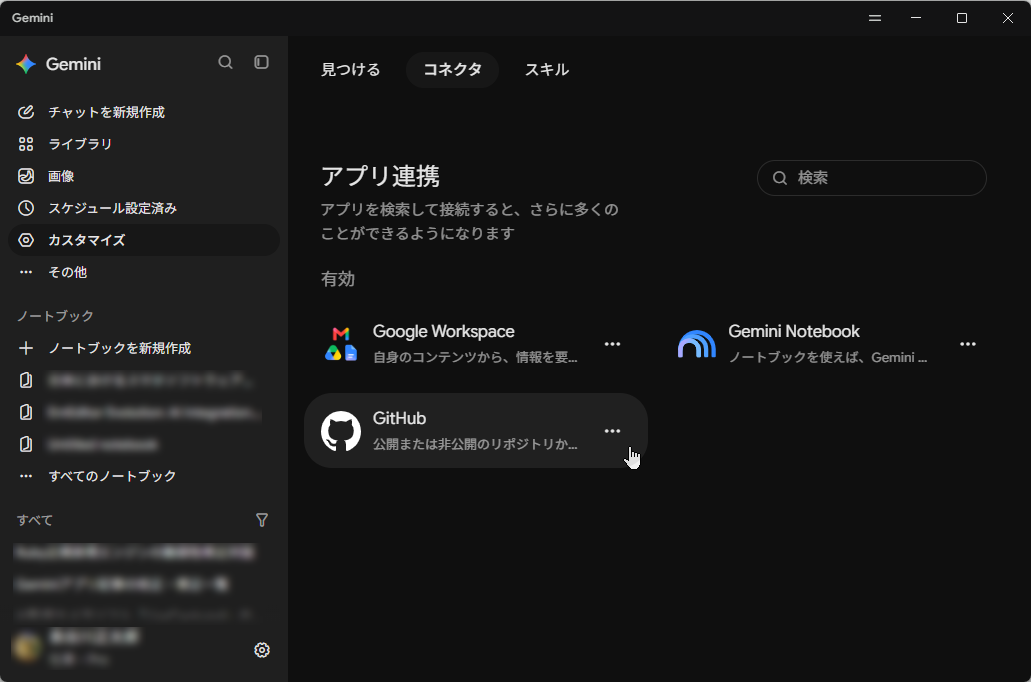Open the second blurred notebook icon

pos(26,412)
